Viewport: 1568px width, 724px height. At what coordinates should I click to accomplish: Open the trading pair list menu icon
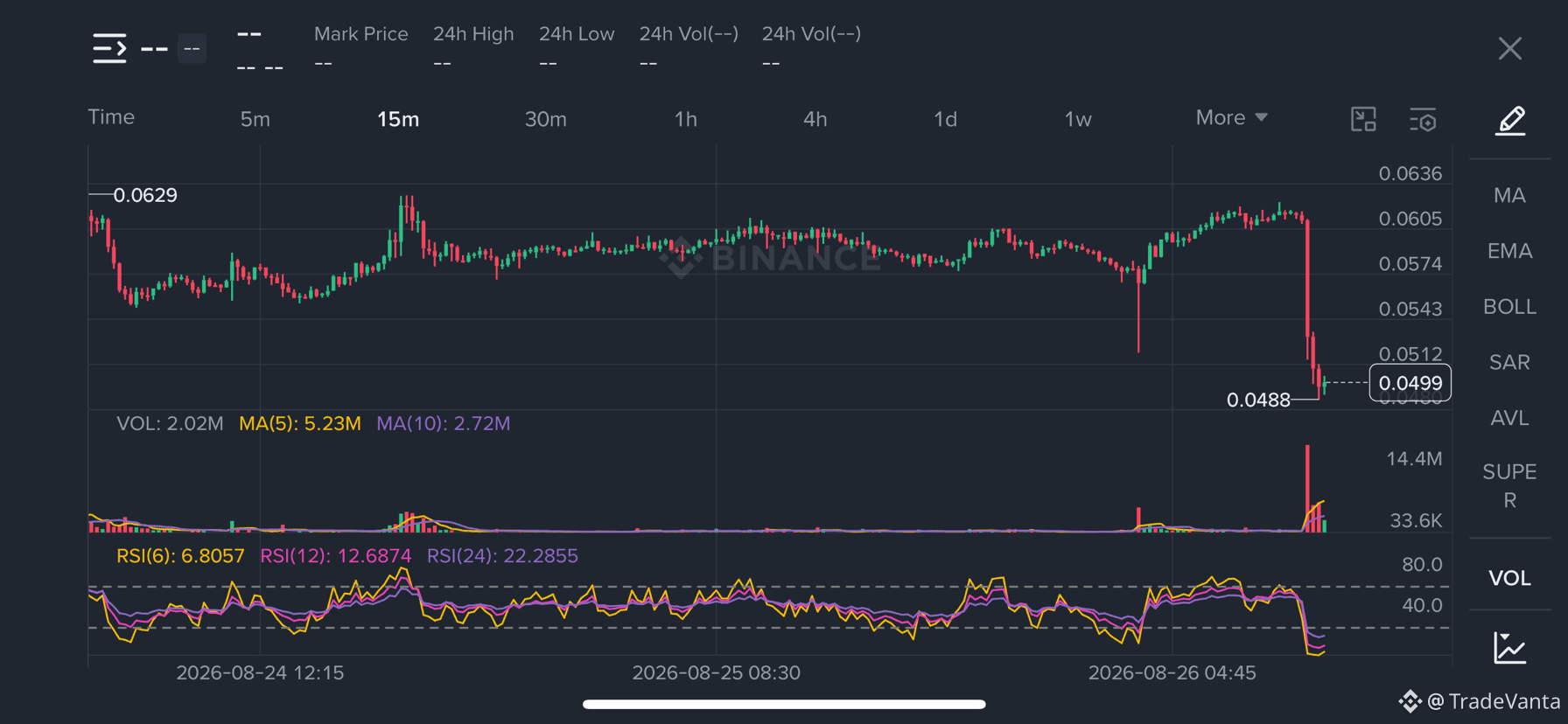click(x=109, y=48)
